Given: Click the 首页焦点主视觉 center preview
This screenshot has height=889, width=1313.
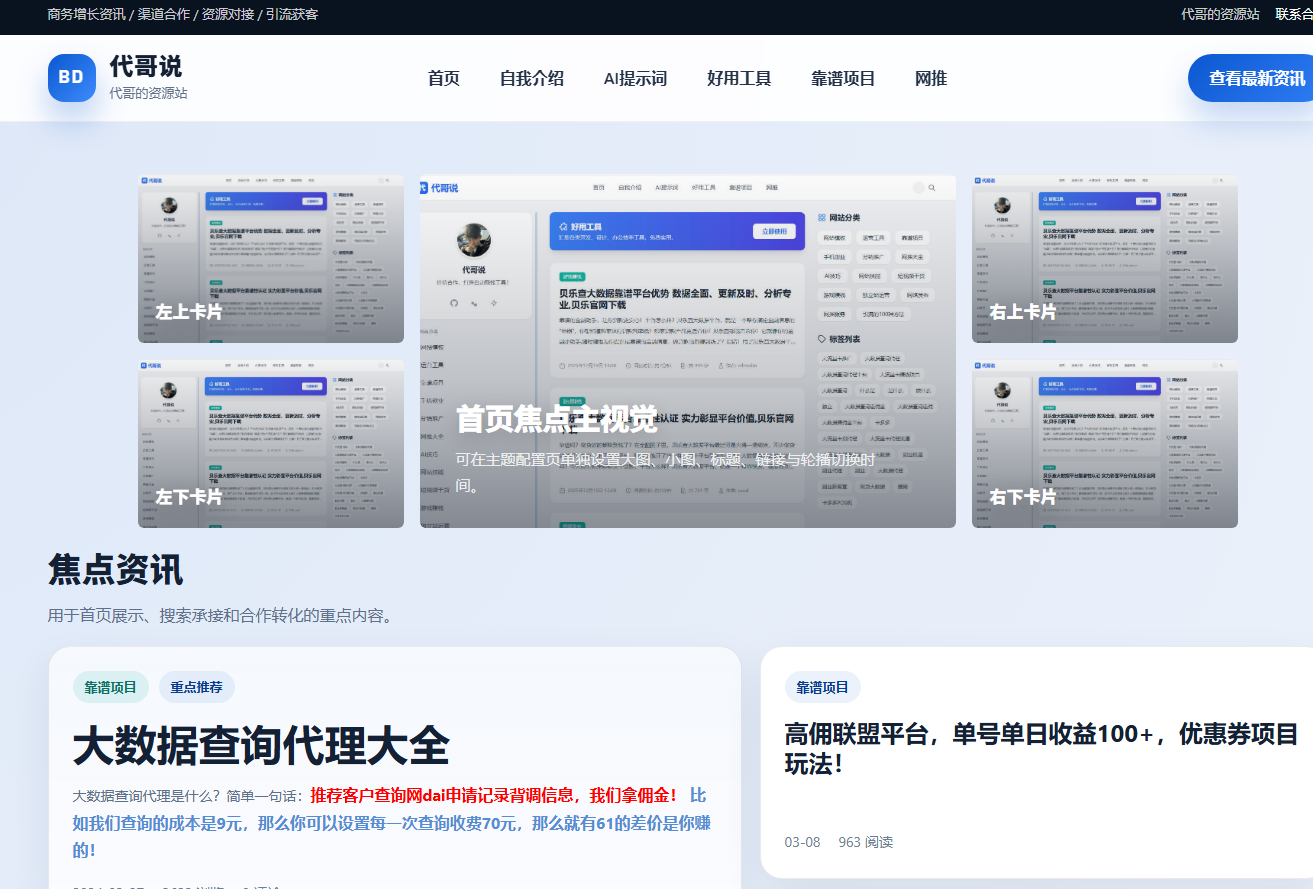Looking at the screenshot, I should click(687, 352).
